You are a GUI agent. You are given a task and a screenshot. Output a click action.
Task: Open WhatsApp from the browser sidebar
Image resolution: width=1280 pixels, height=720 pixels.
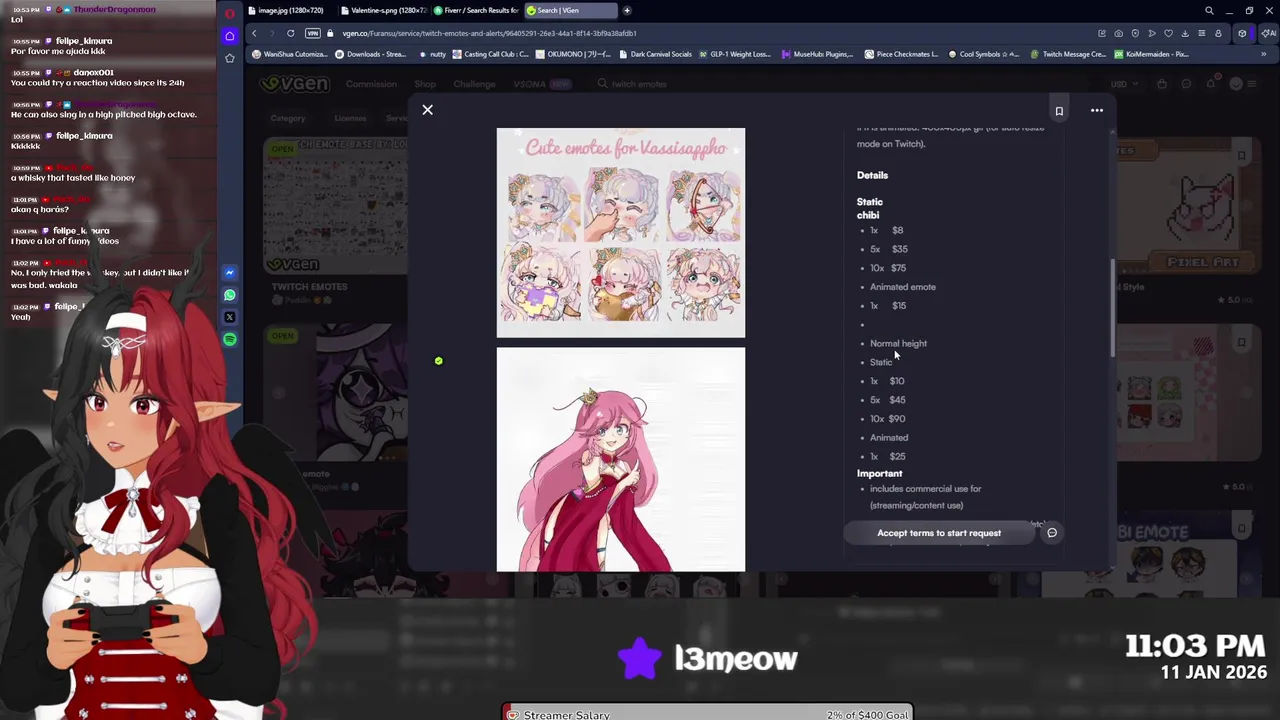(229, 295)
